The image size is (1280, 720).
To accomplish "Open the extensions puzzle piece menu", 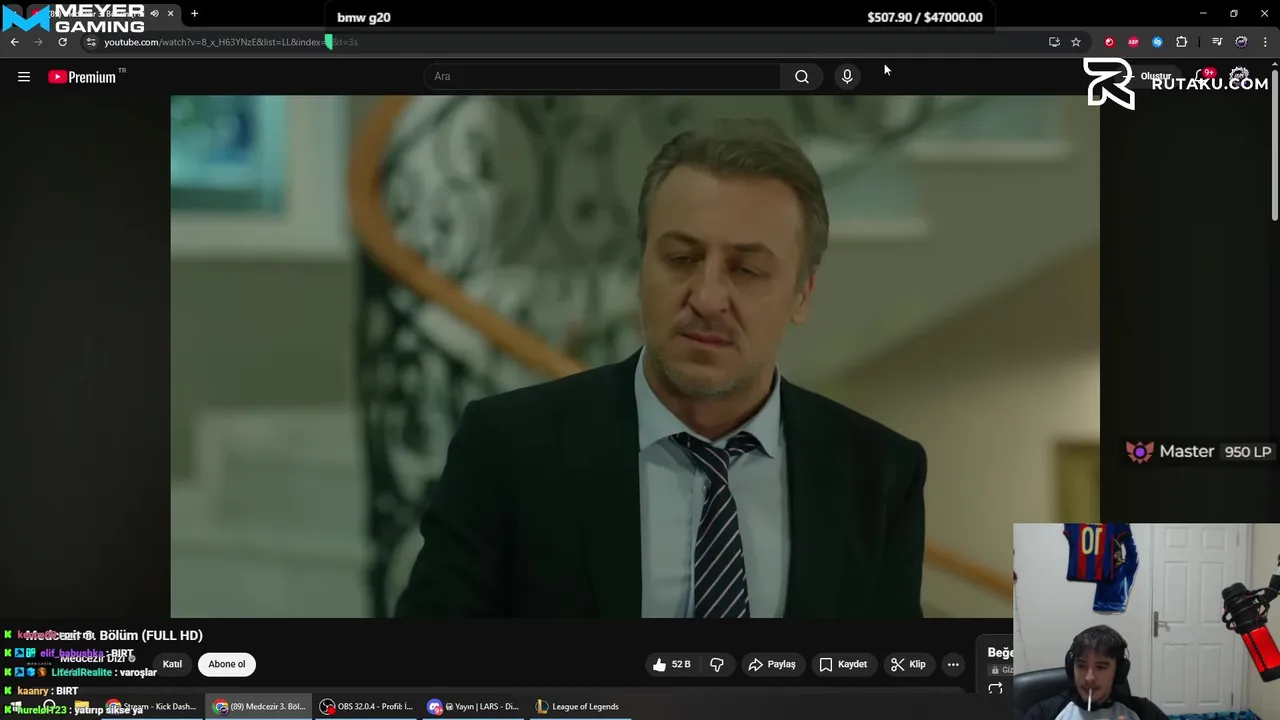I will pos(1182,42).
